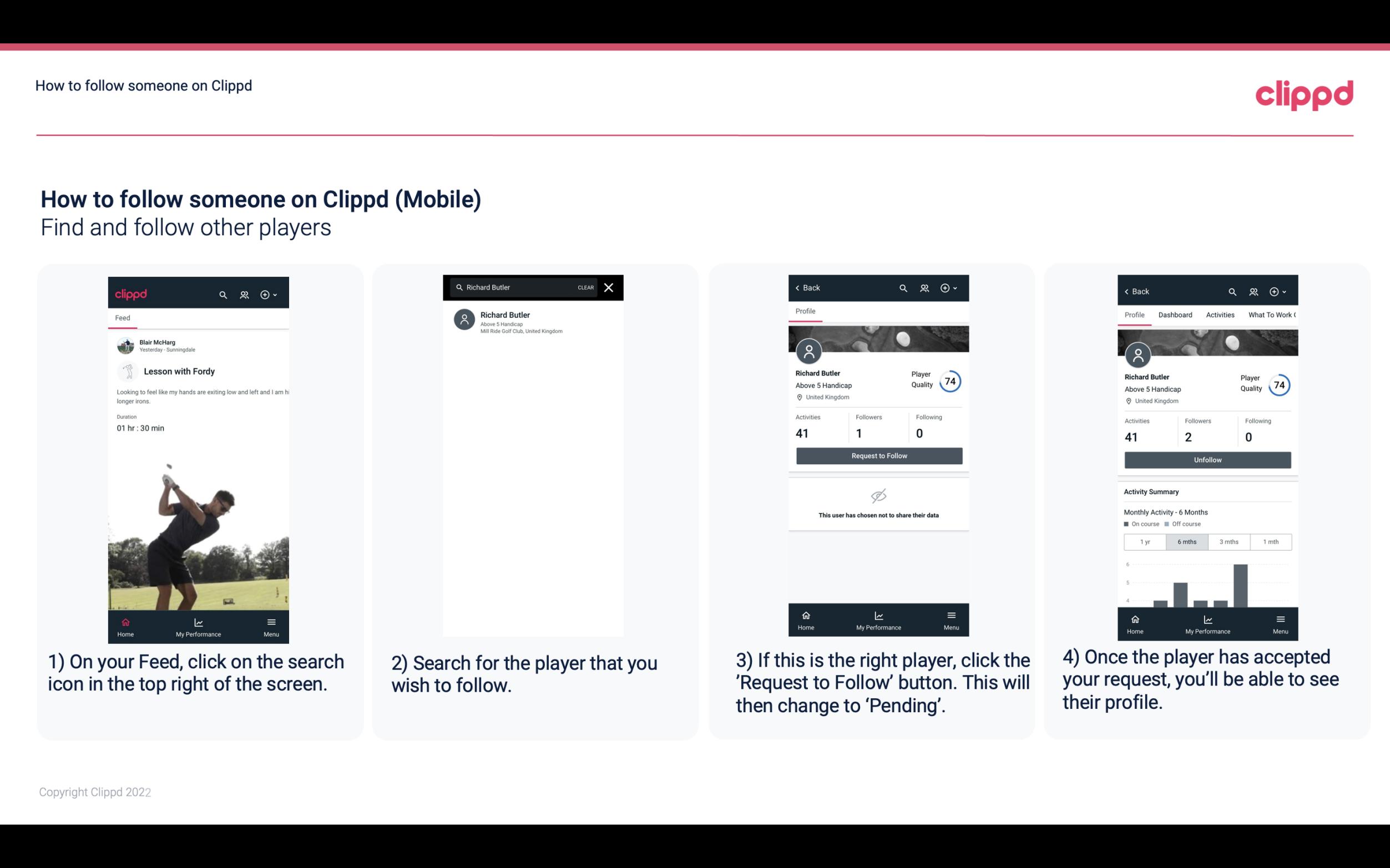Click the search icon on the Feed screen
1390x868 pixels.
pyautogui.click(x=223, y=293)
